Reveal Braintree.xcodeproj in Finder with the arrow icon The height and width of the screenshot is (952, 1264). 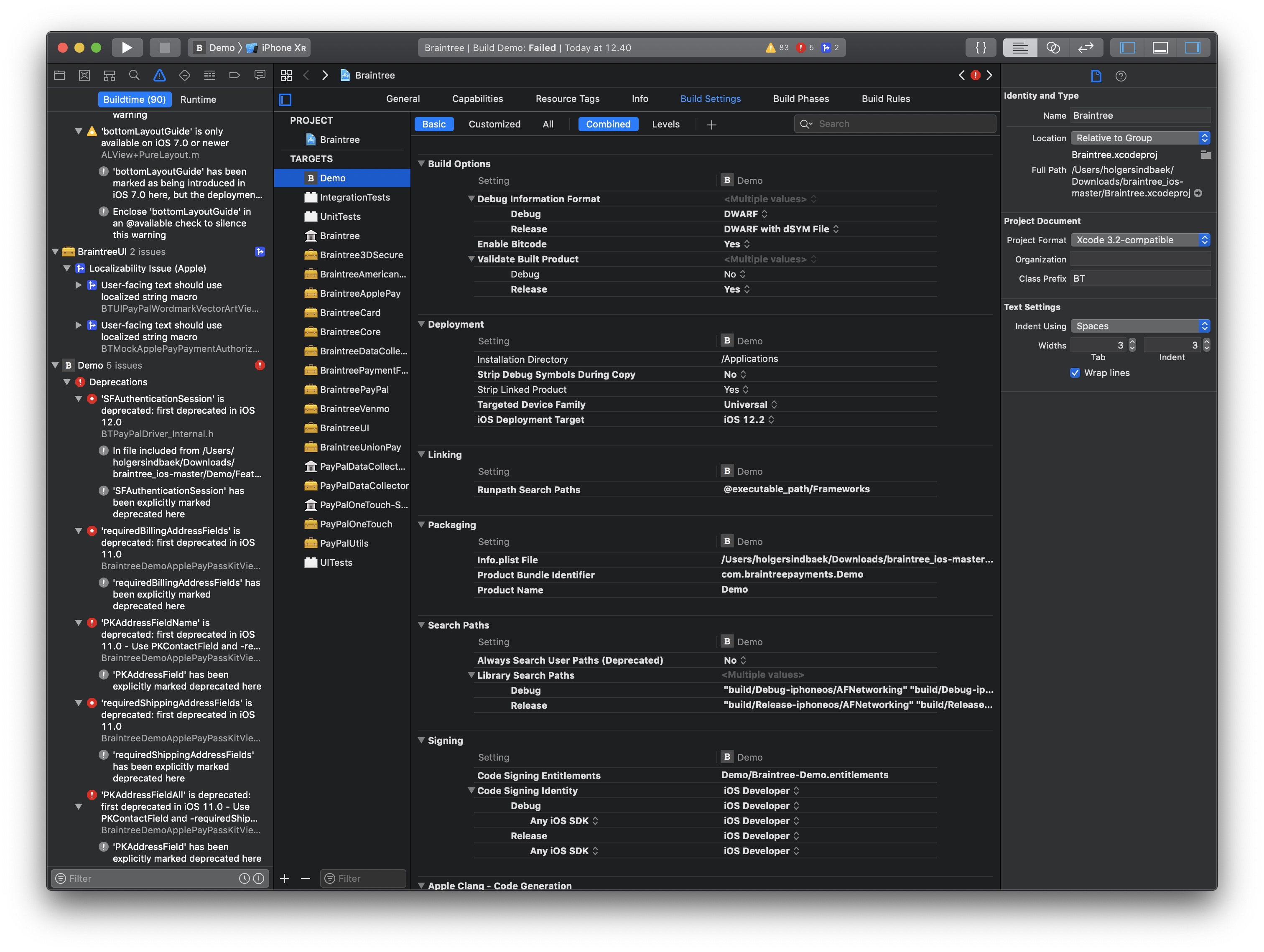1198,193
